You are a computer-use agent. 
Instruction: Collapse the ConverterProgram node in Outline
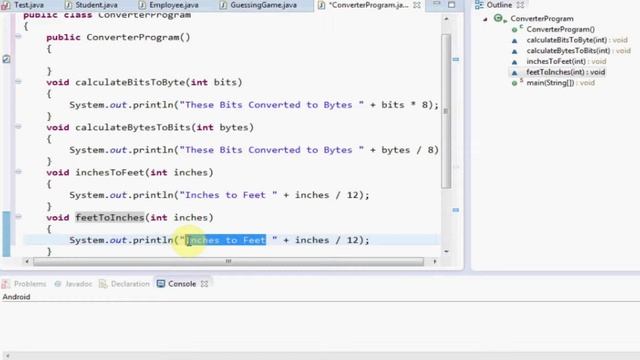click(x=485, y=19)
